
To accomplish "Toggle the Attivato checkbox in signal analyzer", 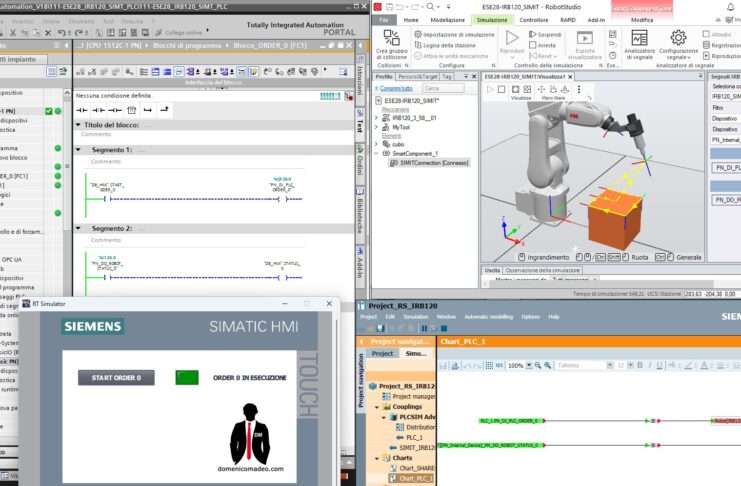I will click(x=706, y=34).
